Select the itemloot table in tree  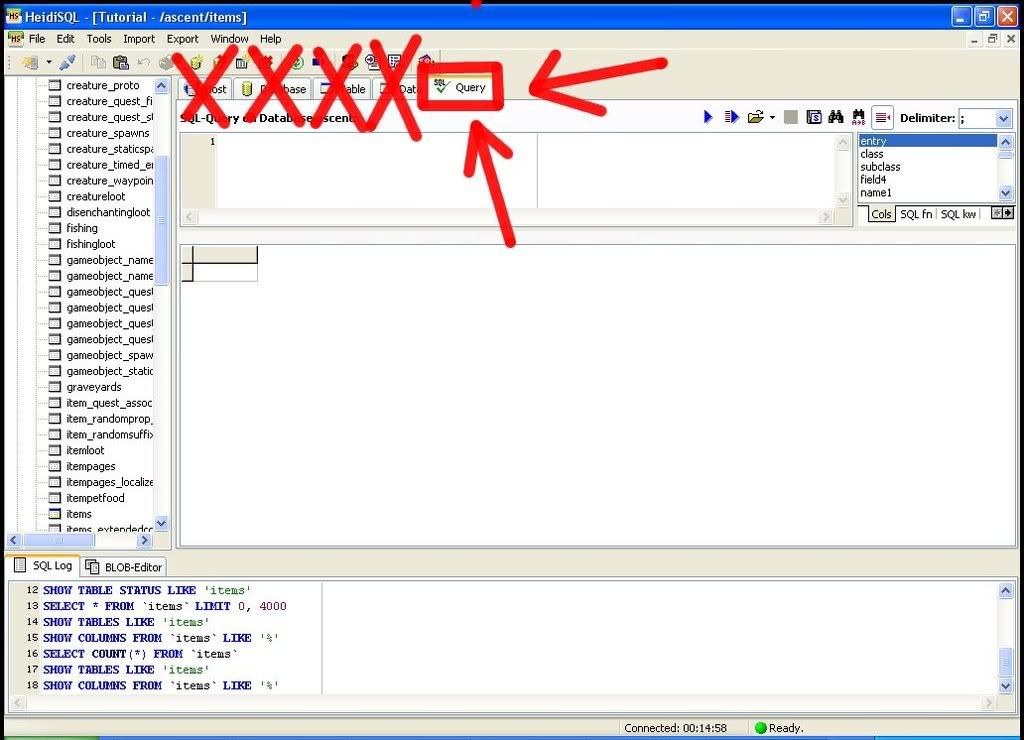pyautogui.click(x=85, y=451)
